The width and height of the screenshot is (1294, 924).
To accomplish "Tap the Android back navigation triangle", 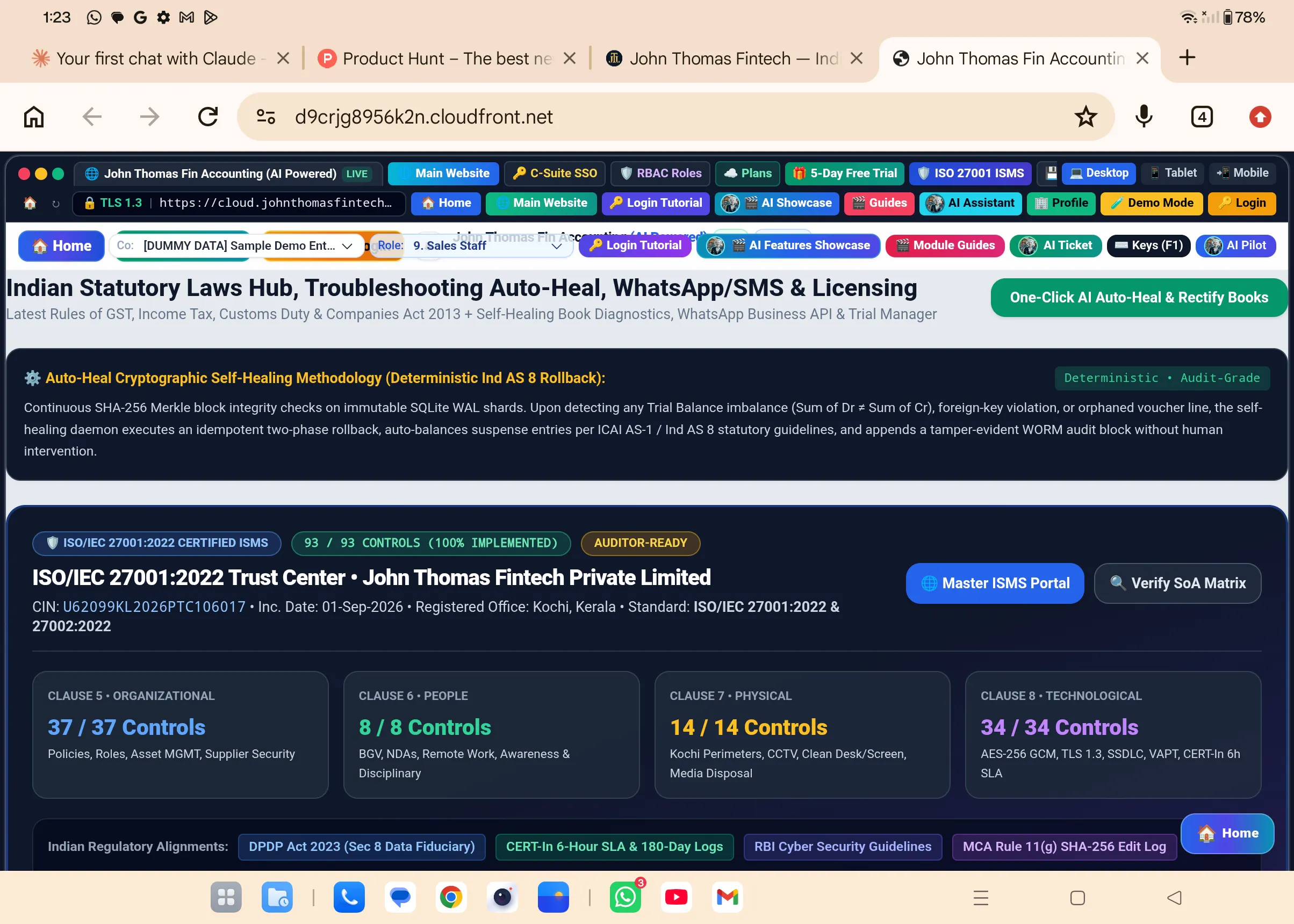I will 1174,898.
